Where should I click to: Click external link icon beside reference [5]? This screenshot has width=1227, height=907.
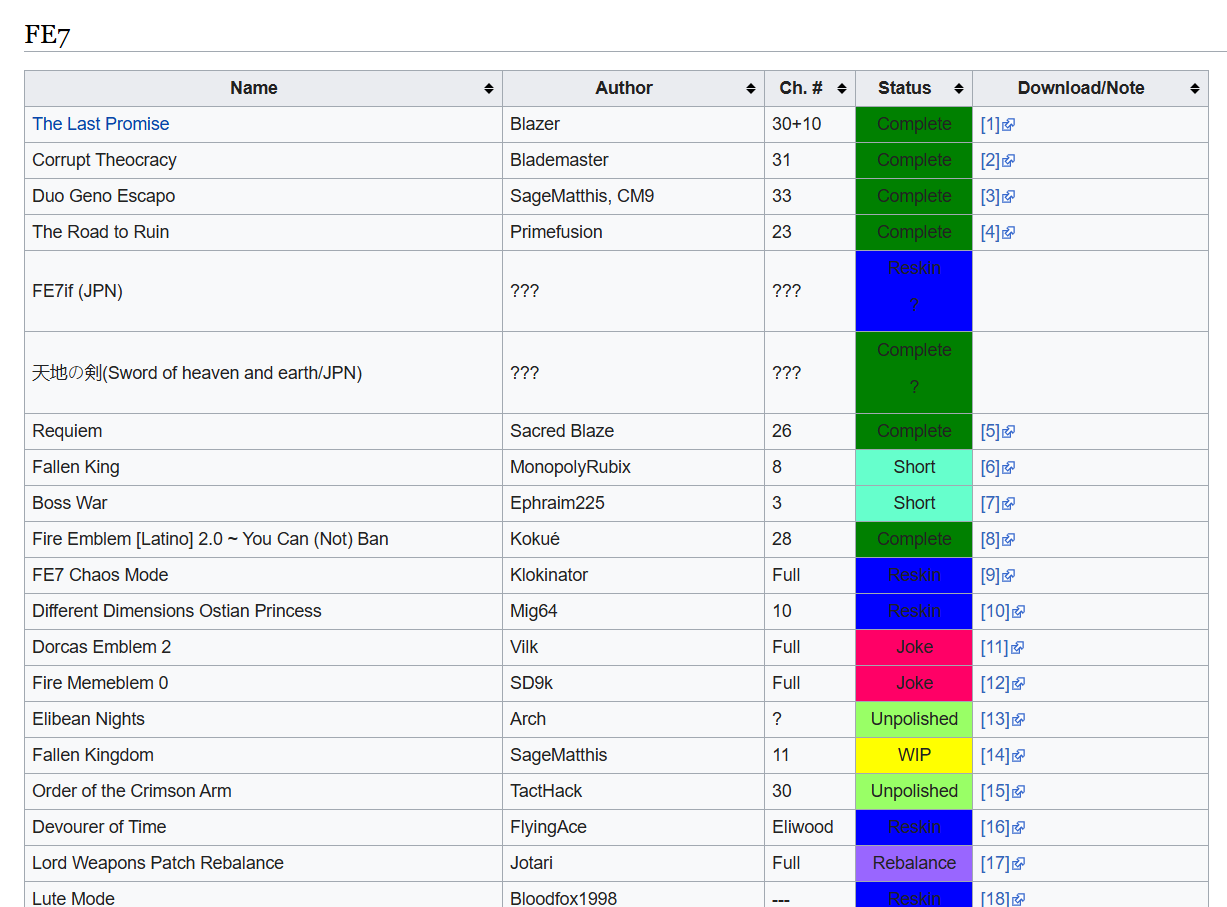point(1009,432)
